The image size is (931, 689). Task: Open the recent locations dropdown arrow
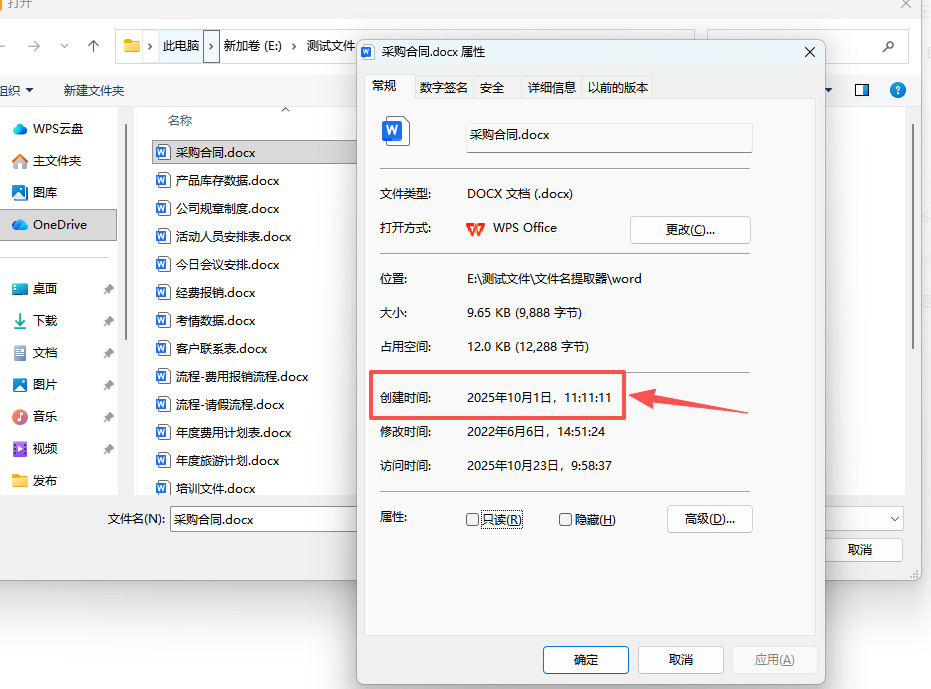pyautogui.click(x=64, y=46)
